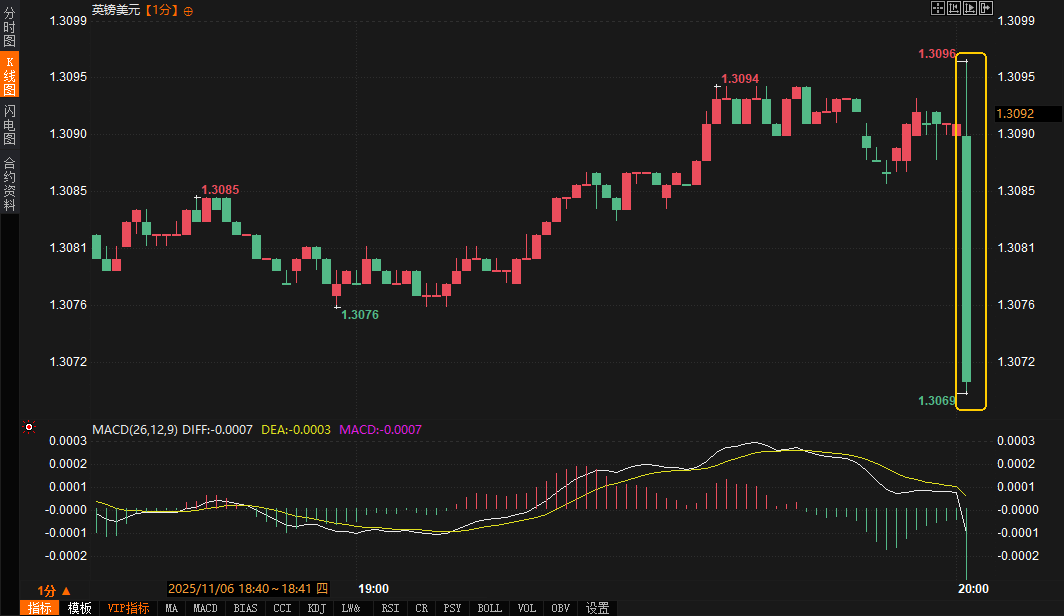Image resolution: width=1064 pixels, height=616 pixels.
Task: Click the 1.3069 low price label
Action: click(936, 401)
